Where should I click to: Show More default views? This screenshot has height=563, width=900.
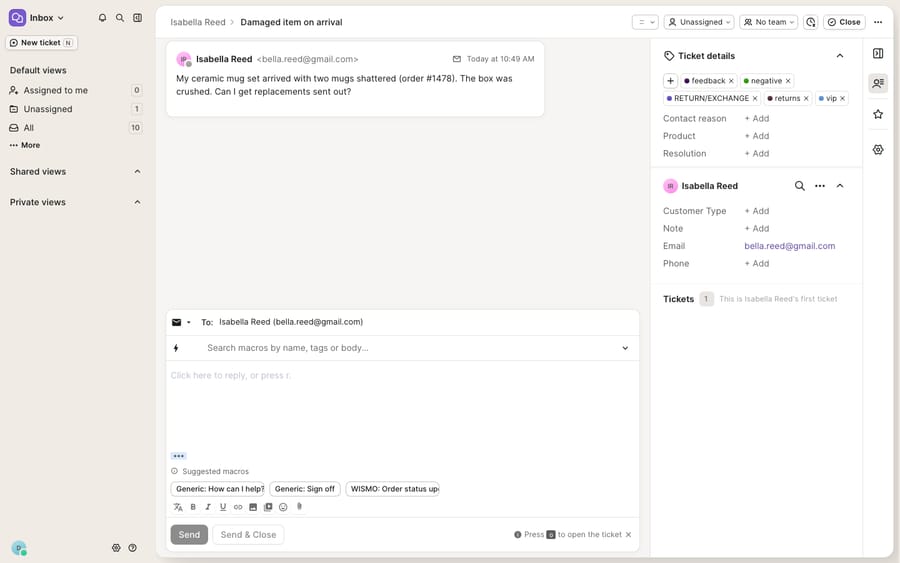pos(25,145)
